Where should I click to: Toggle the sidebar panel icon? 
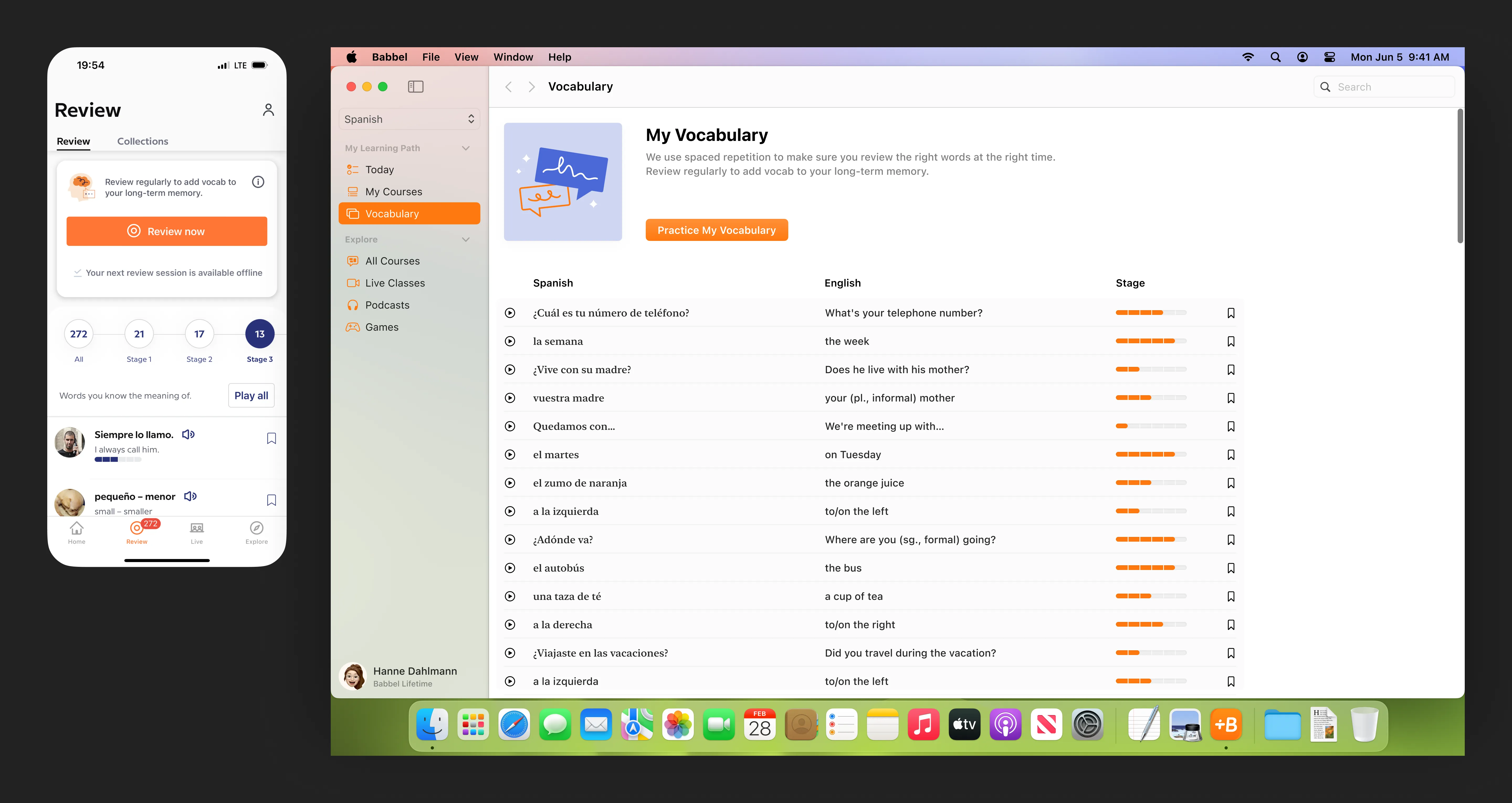416,87
